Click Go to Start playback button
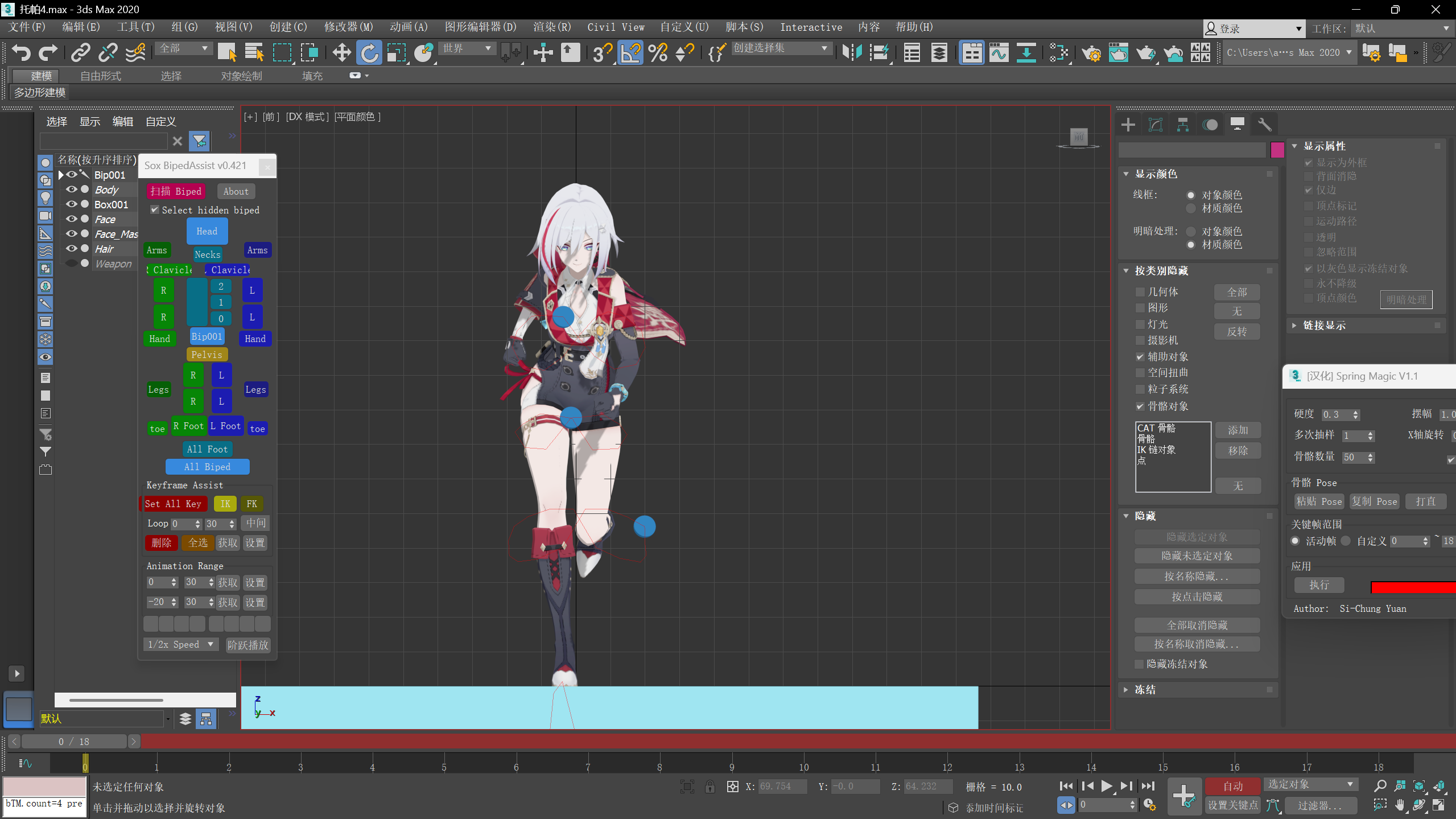 pyautogui.click(x=1066, y=786)
